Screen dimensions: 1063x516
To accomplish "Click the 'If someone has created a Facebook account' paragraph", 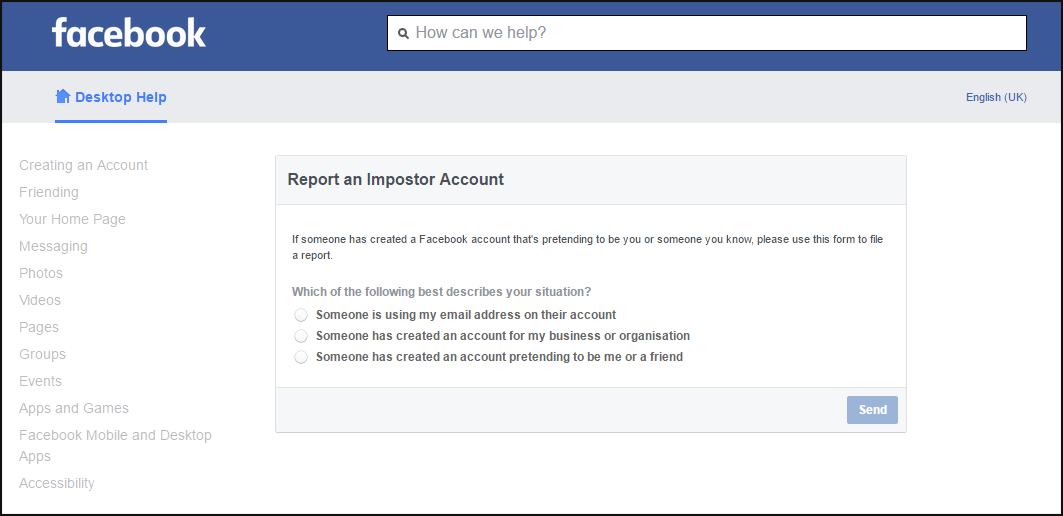I will point(587,247).
